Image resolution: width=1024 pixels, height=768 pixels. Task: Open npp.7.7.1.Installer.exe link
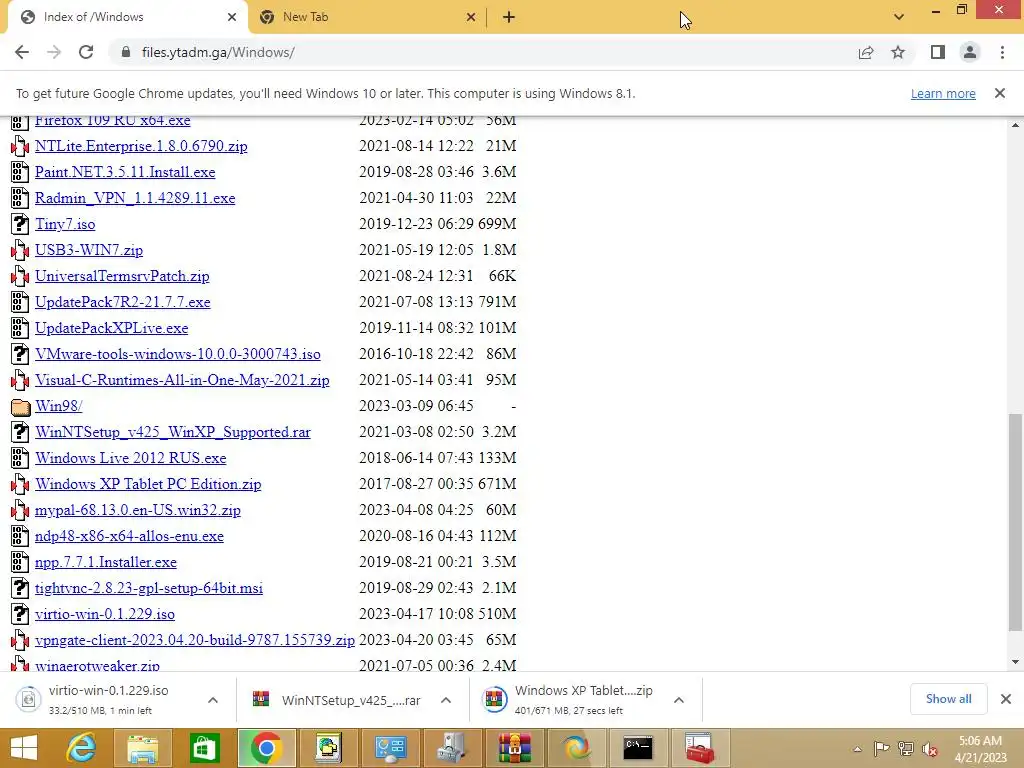point(106,562)
